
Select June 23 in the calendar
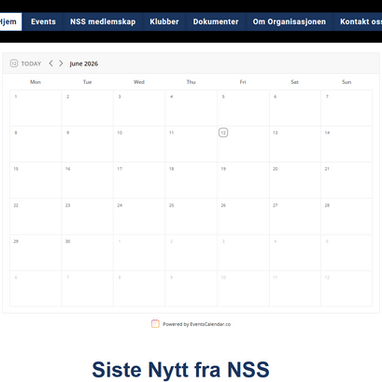tap(87, 217)
